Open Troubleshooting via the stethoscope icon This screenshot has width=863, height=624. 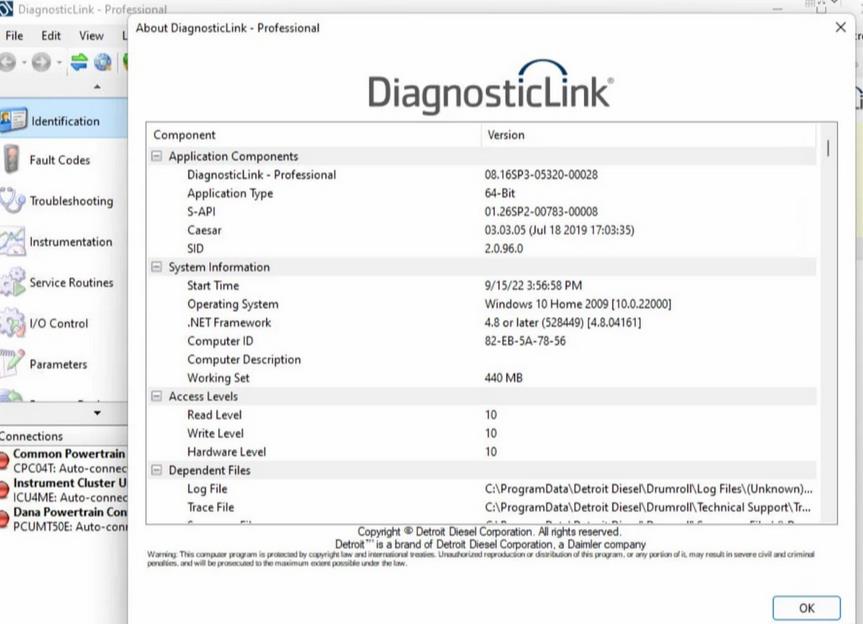[x=13, y=201]
